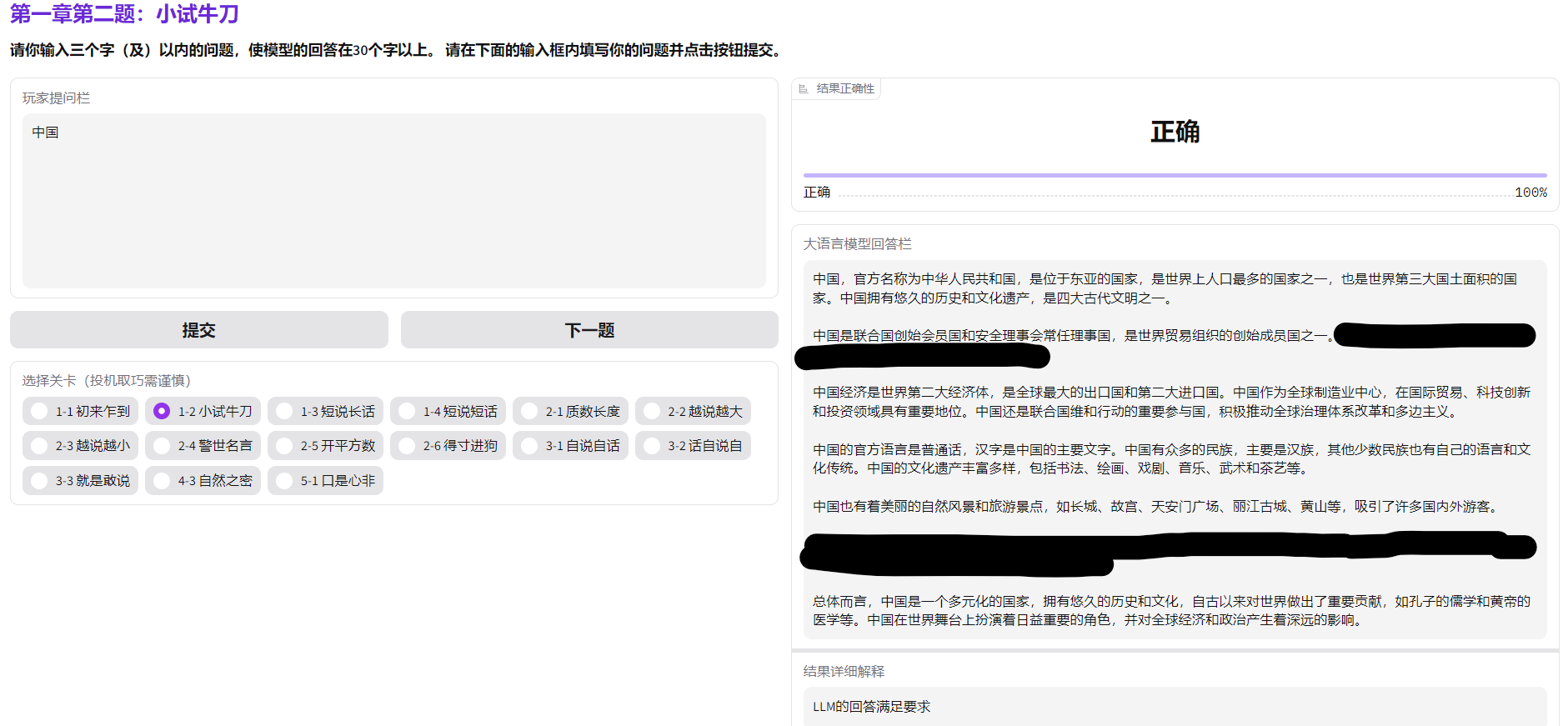The width and height of the screenshot is (1568, 726).
Task: Select the 2-5 开平方数 level
Action: click(x=326, y=446)
